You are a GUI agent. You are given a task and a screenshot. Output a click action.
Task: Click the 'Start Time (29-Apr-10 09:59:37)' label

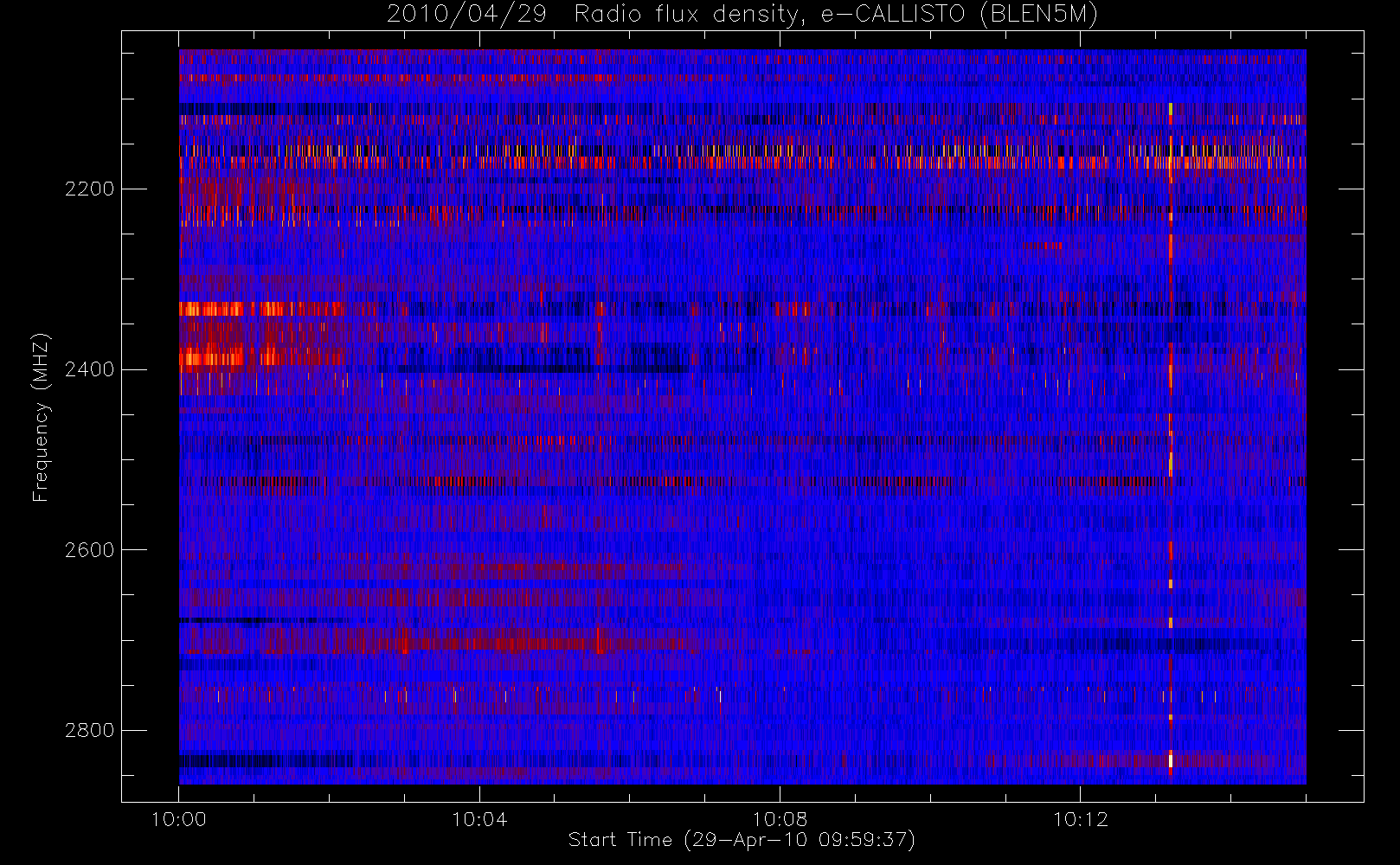pyautogui.click(x=742, y=840)
